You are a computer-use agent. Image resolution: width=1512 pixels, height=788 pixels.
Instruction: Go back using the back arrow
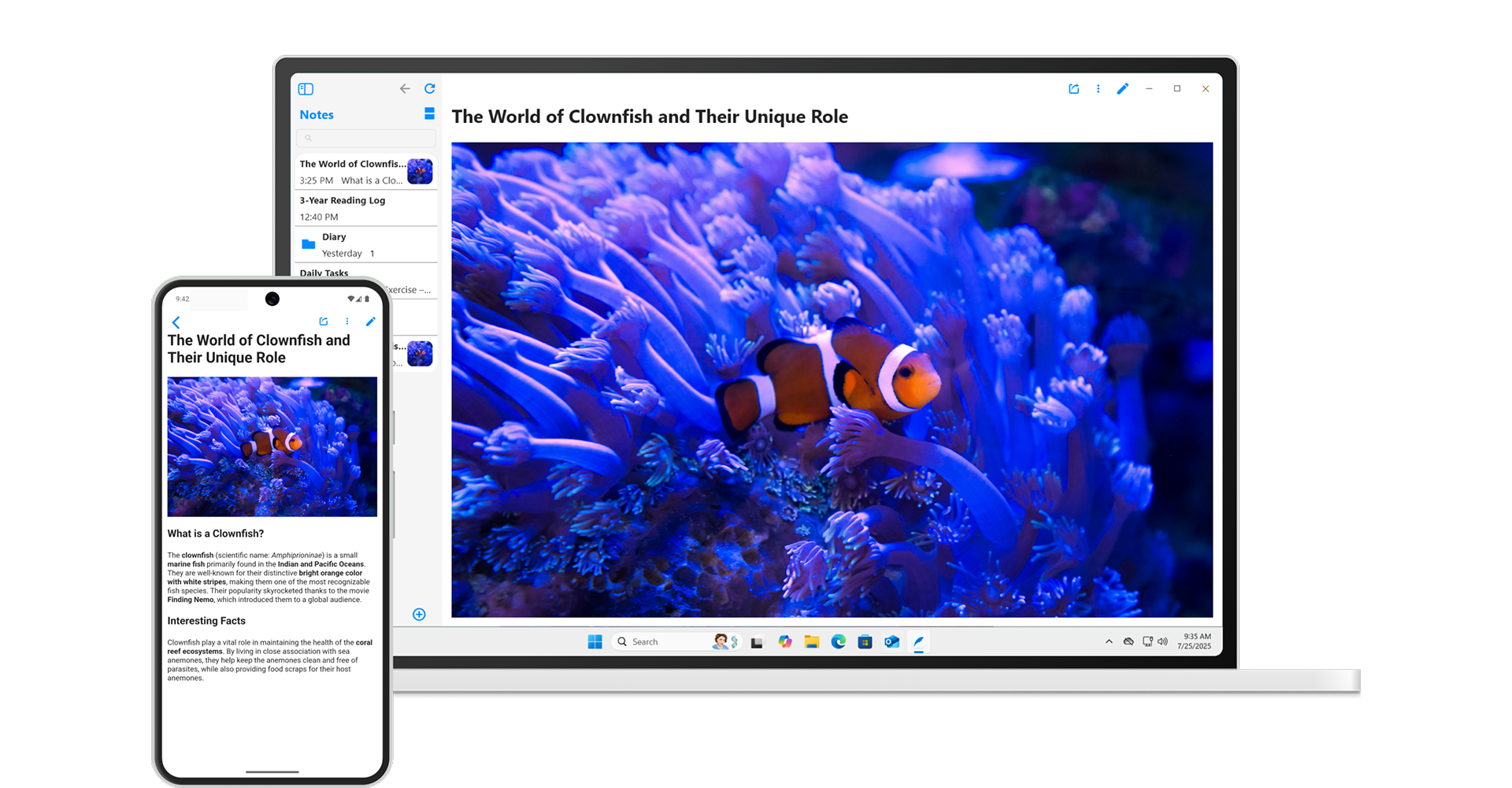click(x=404, y=88)
